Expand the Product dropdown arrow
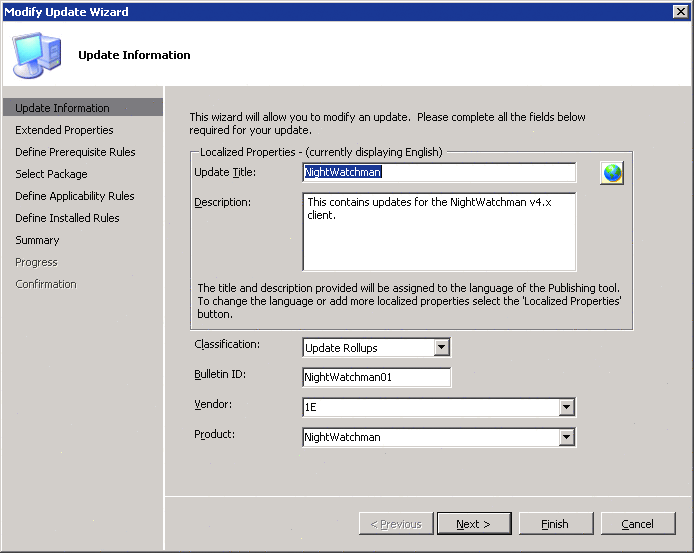 pos(566,437)
